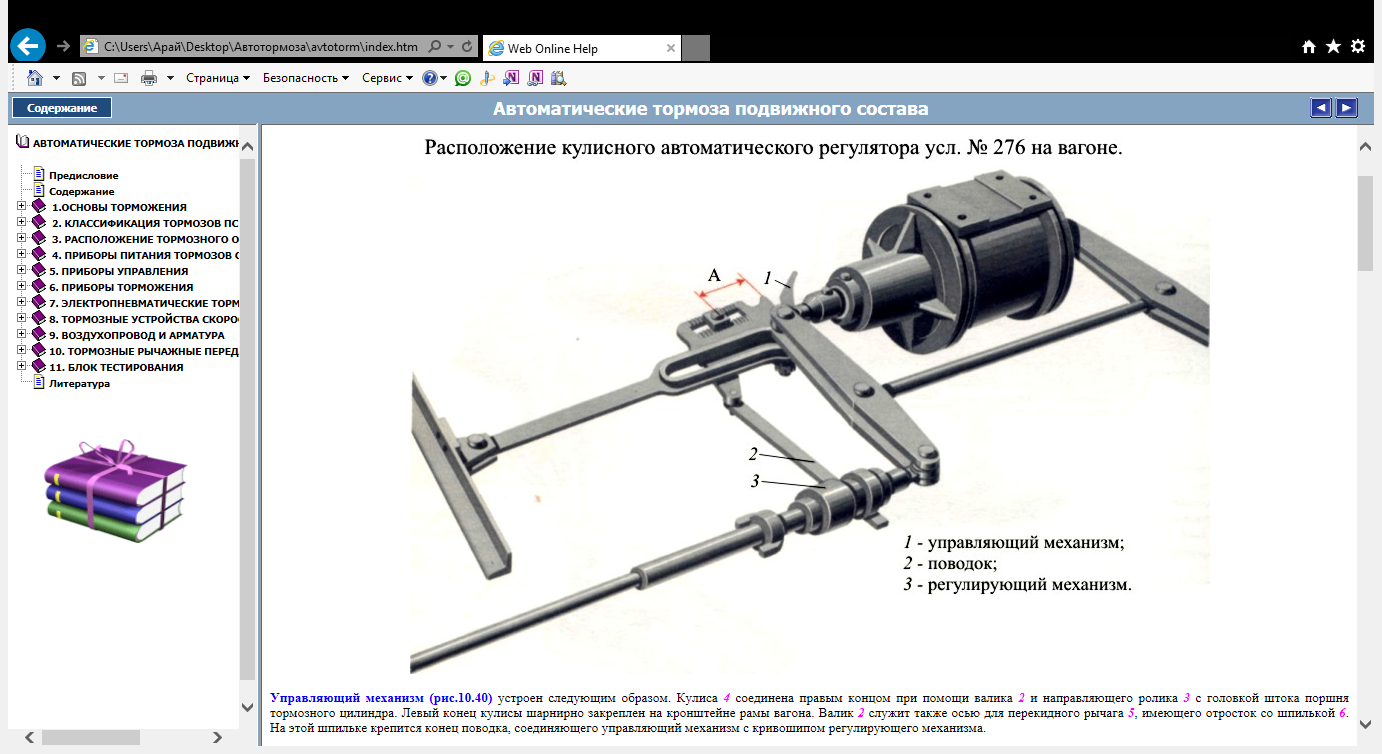Open the Сервис menu
The image size is (1382, 754).
pos(387,78)
